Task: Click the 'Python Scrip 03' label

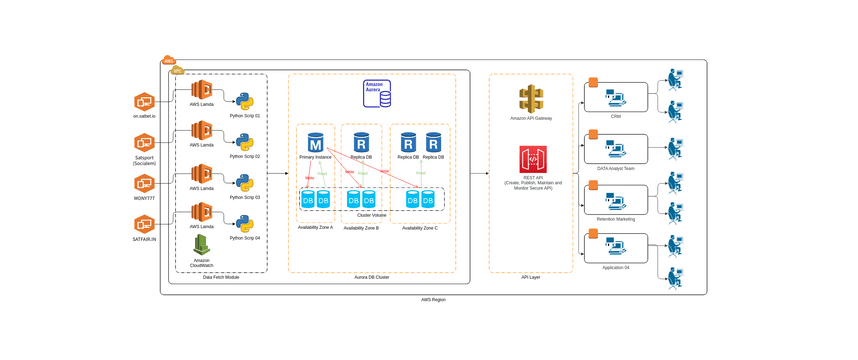Action: click(245, 197)
